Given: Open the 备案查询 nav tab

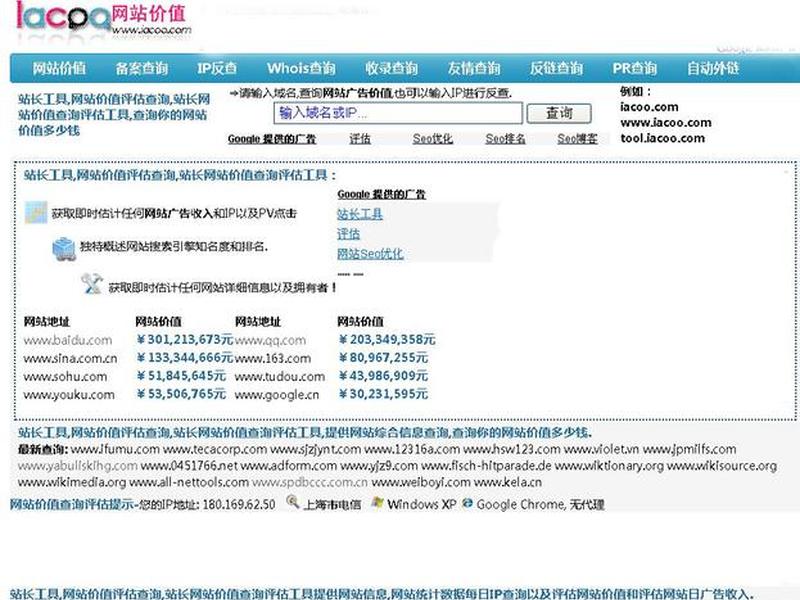Looking at the screenshot, I should (x=142, y=68).
